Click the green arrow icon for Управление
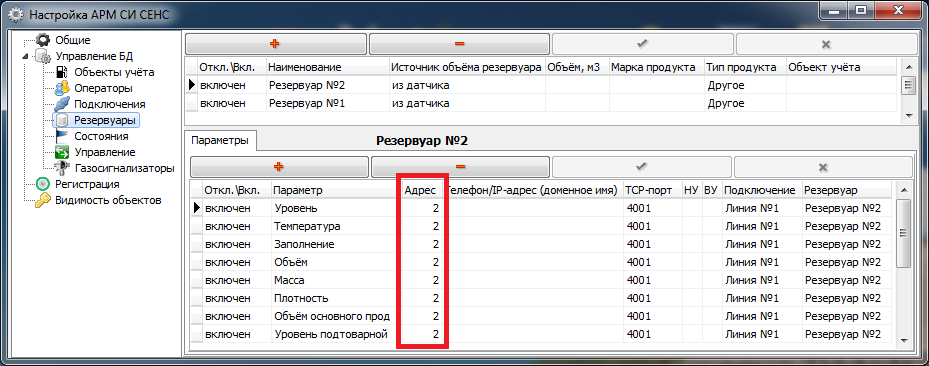The height and width of the screenshot is (366, 929). click(x=62, y=152)
